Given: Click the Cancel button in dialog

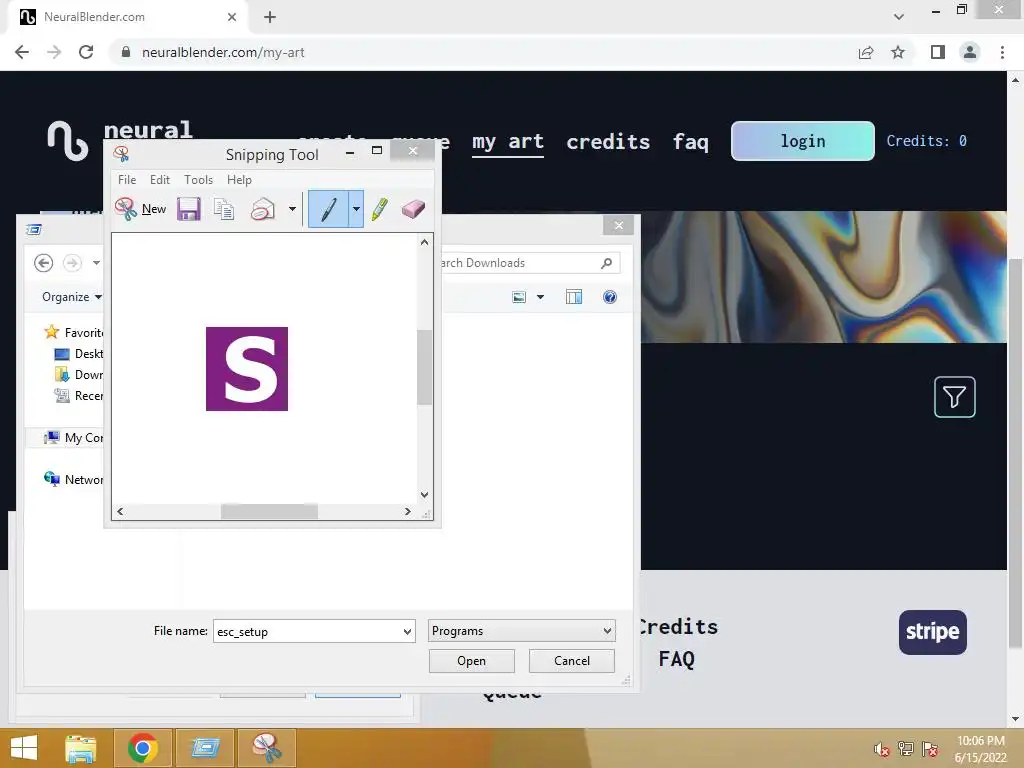Looking at the screenshot, I should [x=571, y=661].
